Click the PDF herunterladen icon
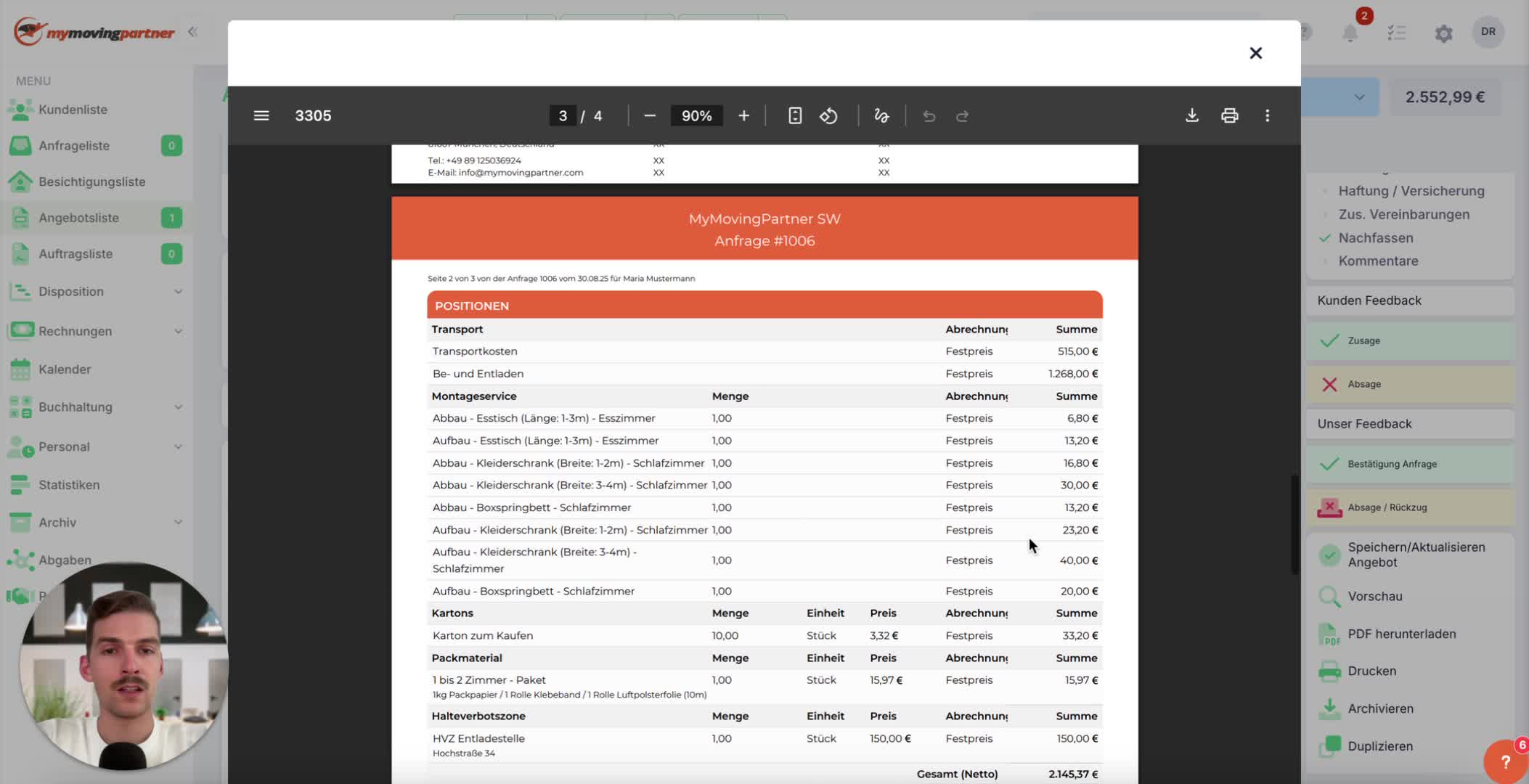The height and width of the screenshot is (784, 1529). point(1329,634)
